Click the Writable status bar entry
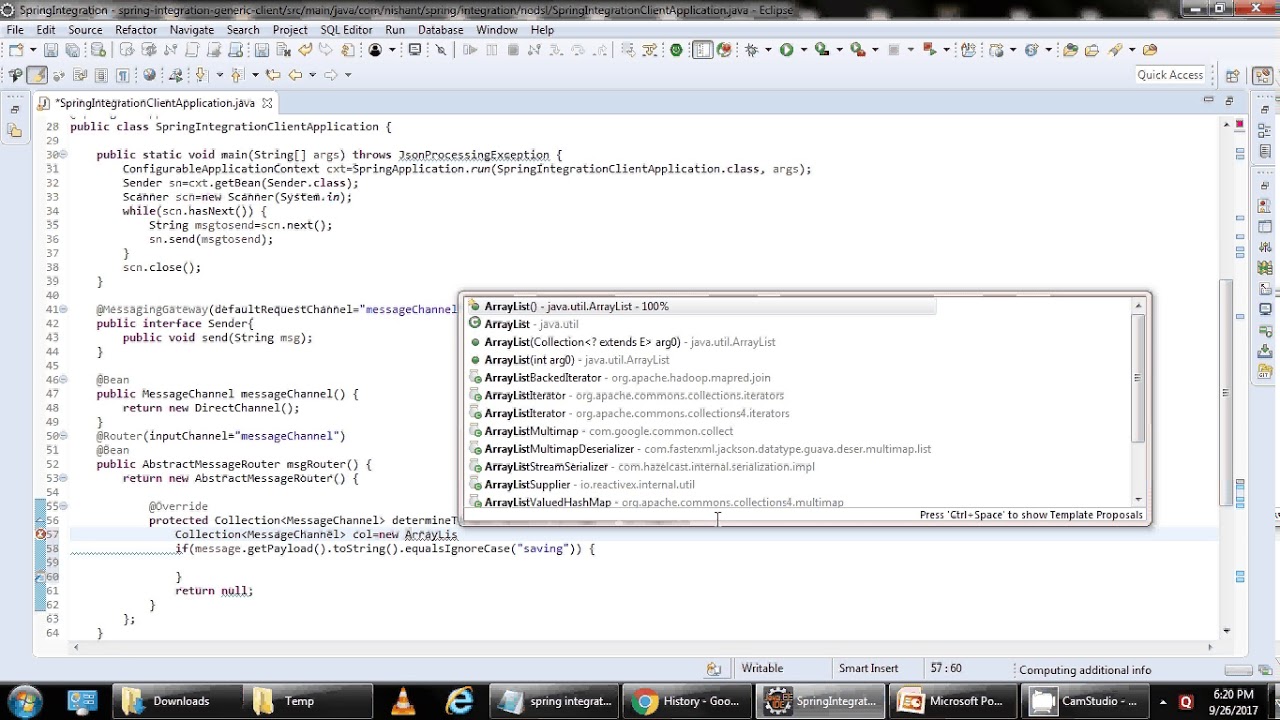The height and width of the screenshot is (720, 1280). (763, 669)
